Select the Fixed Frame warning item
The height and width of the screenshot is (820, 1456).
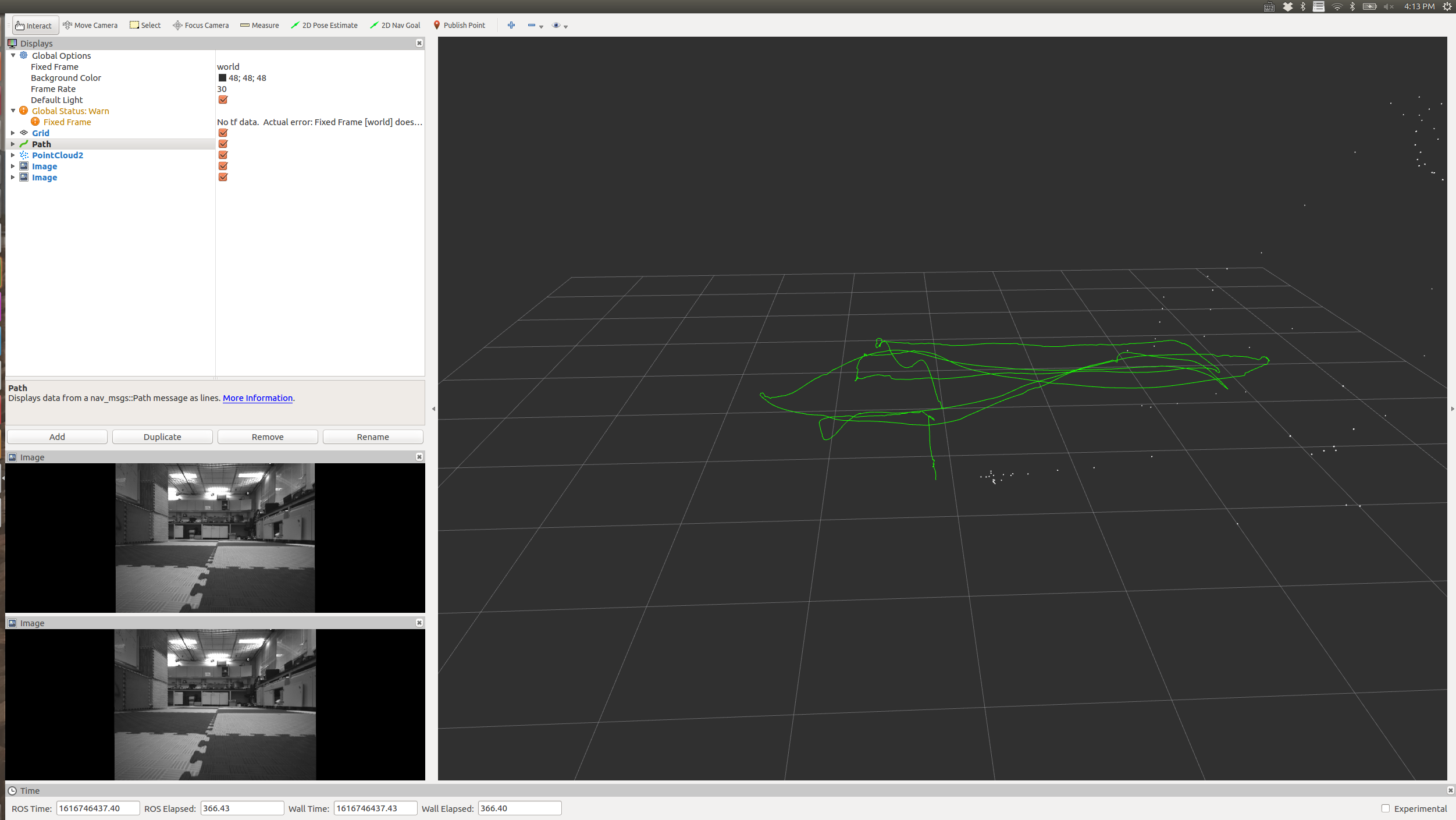pyautogui.click(x=67, y=122)
